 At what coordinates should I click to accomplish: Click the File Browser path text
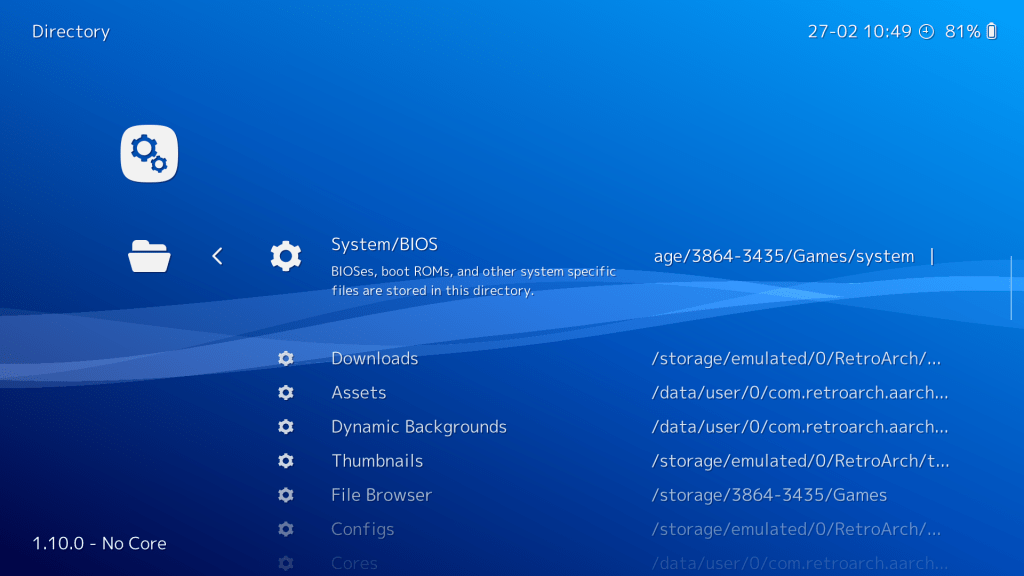767,494
